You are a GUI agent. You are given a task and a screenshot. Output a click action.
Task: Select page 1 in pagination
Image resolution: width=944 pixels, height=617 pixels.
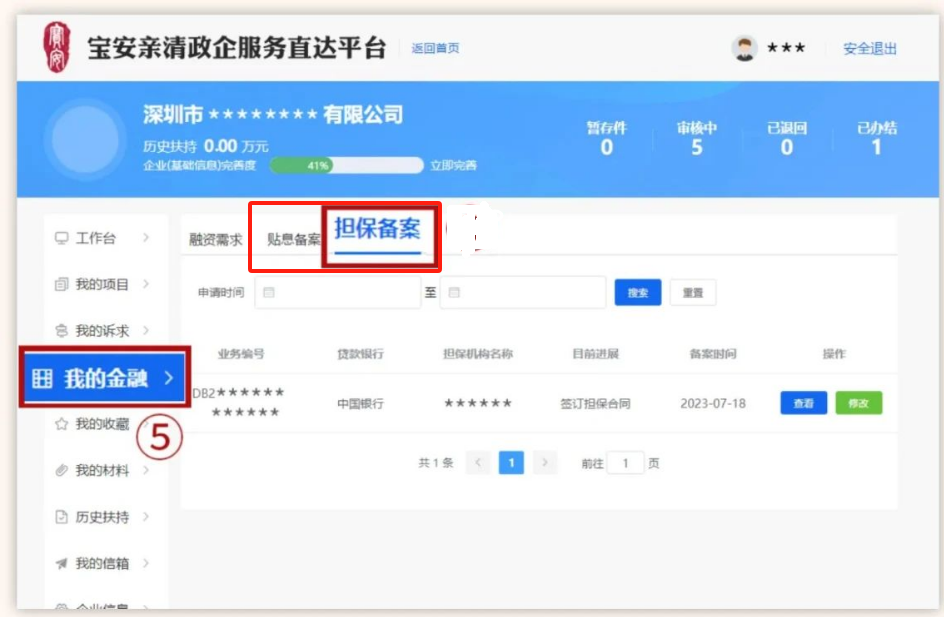511,463
